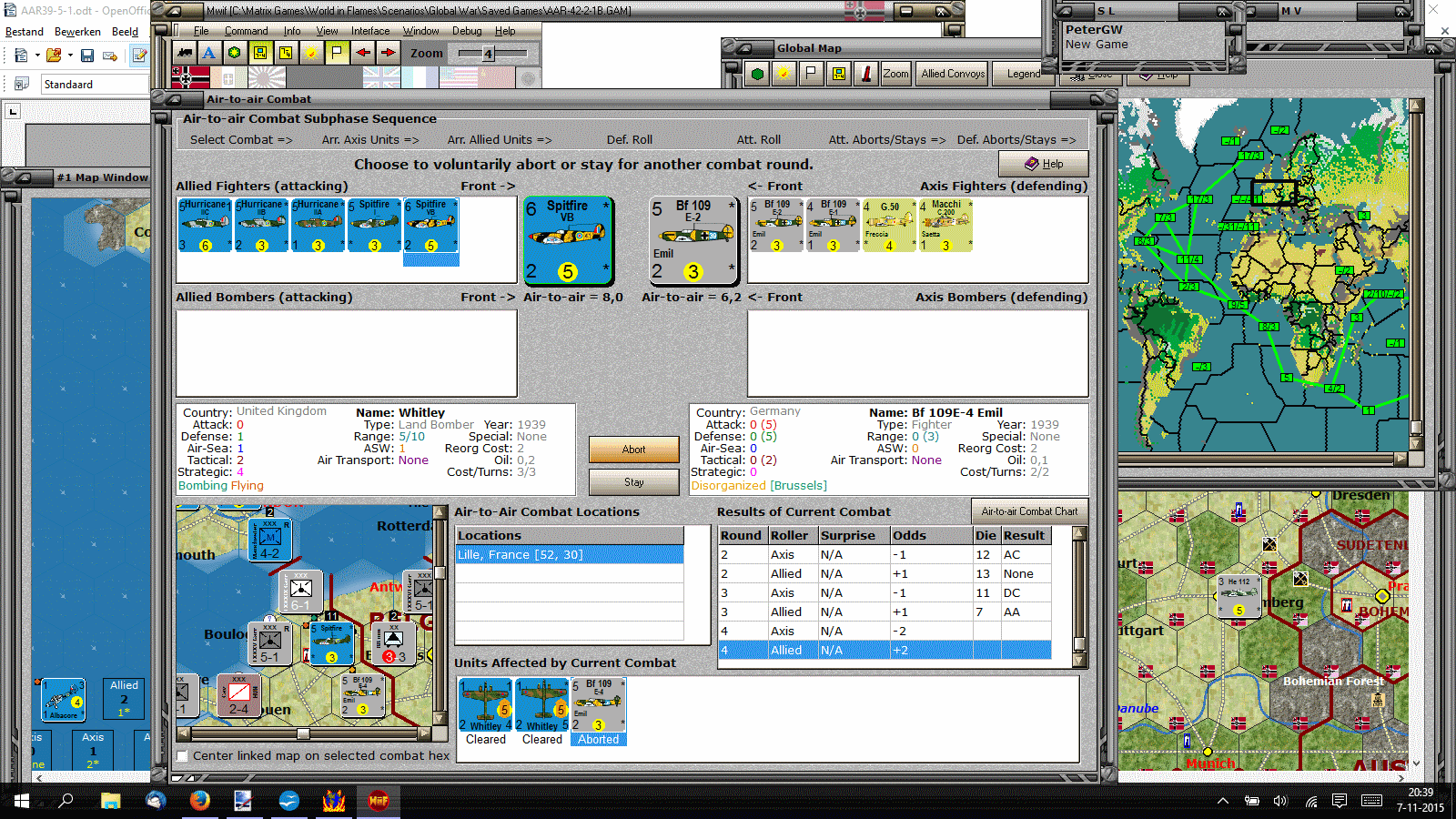Image resolution: width=1456 pixels, height=819 pixels.
Task: Click the red marker icon in Global Map toolbar
Action: pos(865,75)
